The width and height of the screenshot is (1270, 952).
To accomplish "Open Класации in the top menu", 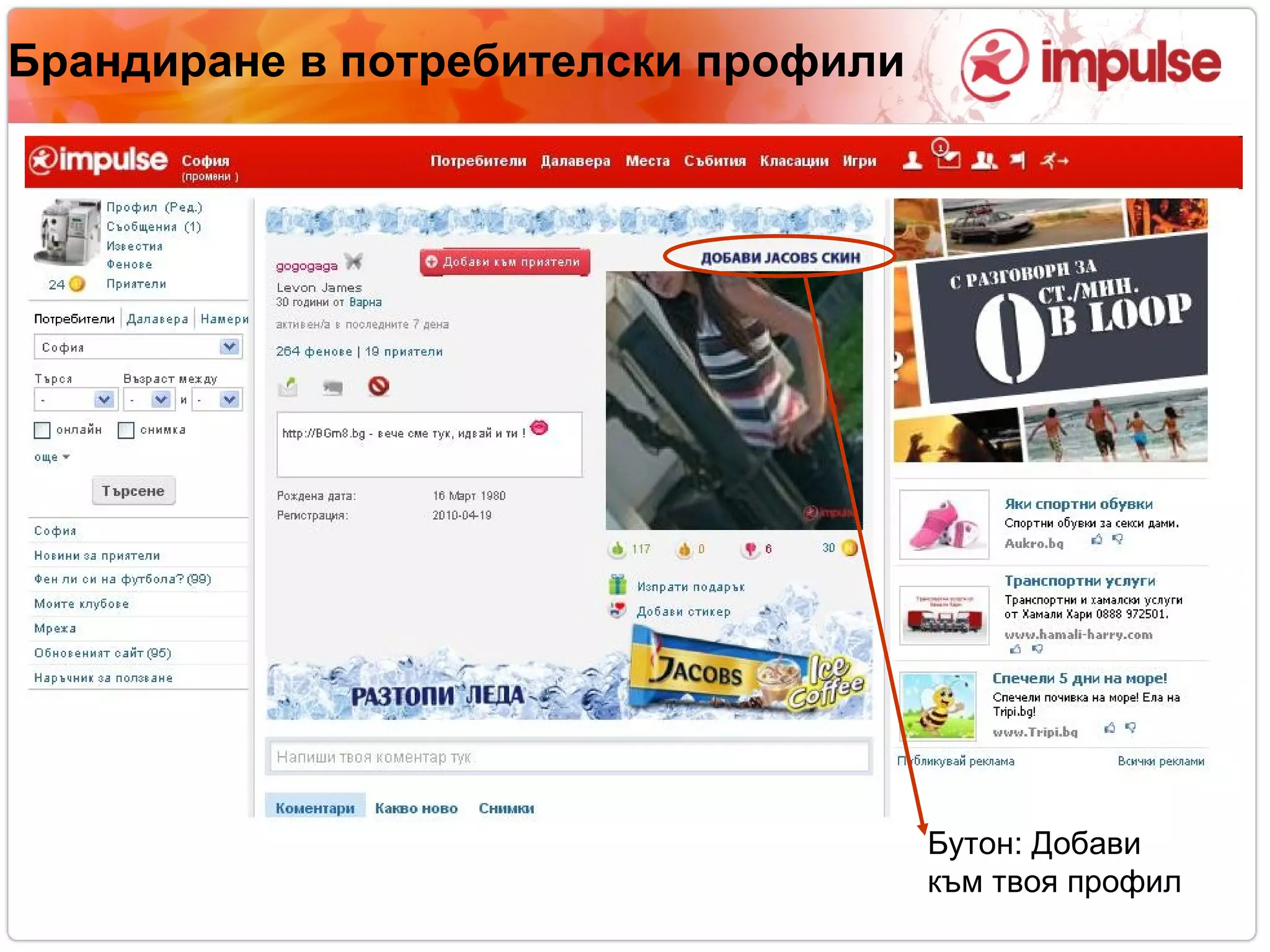I will click(x=794, y=161).
